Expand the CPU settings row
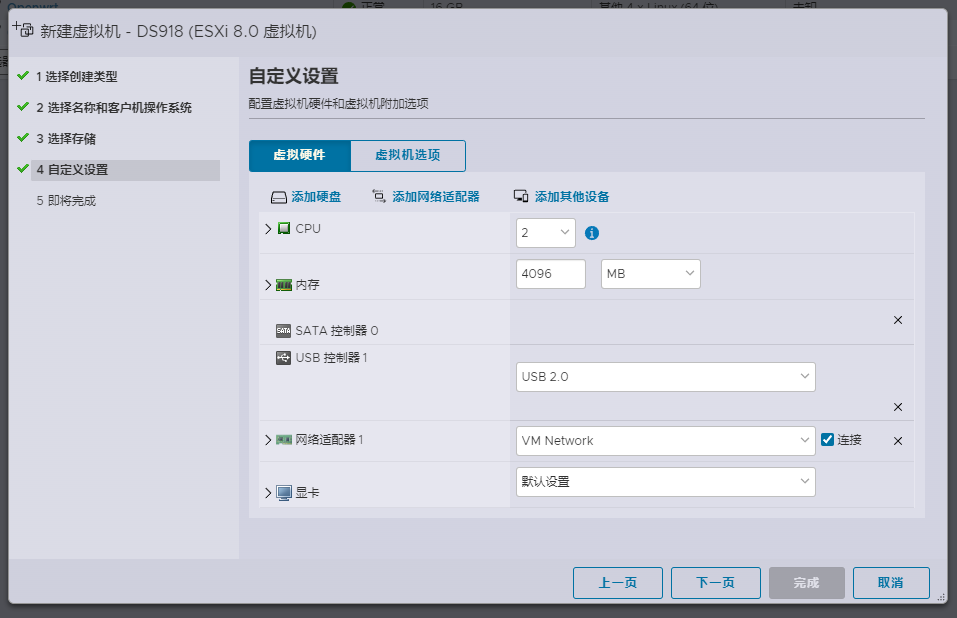This screenshot has height=618, width=957. pos(266,229)
